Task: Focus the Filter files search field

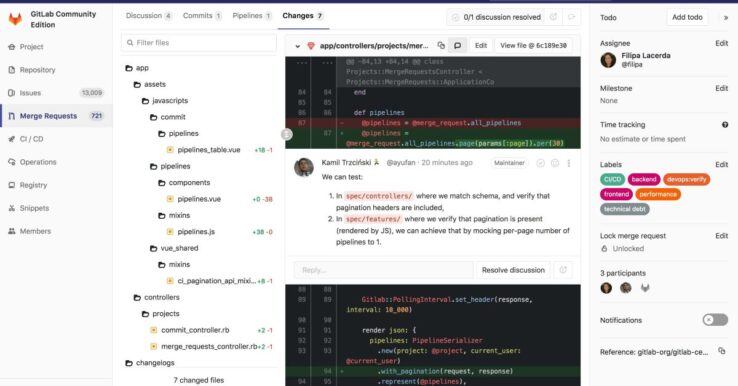Action: (199, 42)
